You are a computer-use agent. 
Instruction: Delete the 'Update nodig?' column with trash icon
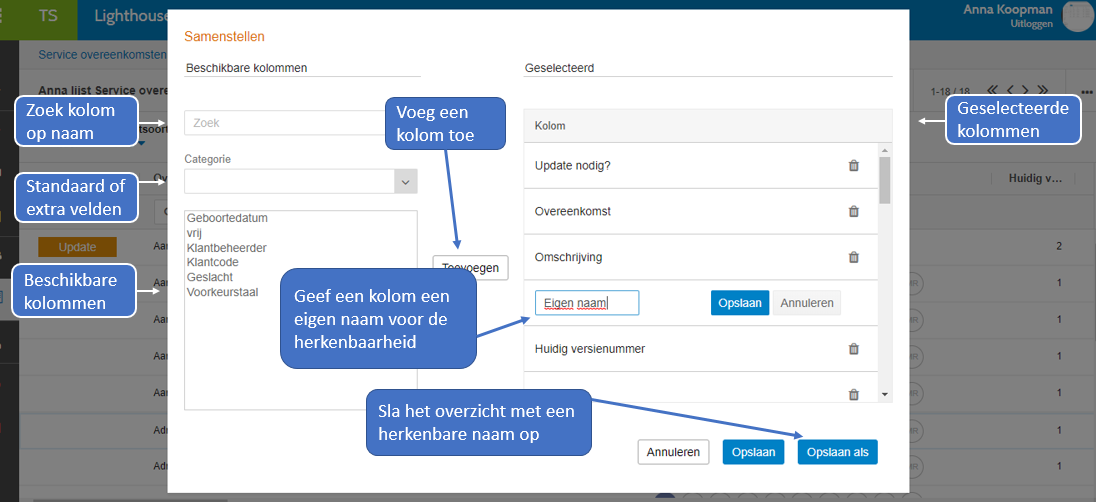pos(853,166)
